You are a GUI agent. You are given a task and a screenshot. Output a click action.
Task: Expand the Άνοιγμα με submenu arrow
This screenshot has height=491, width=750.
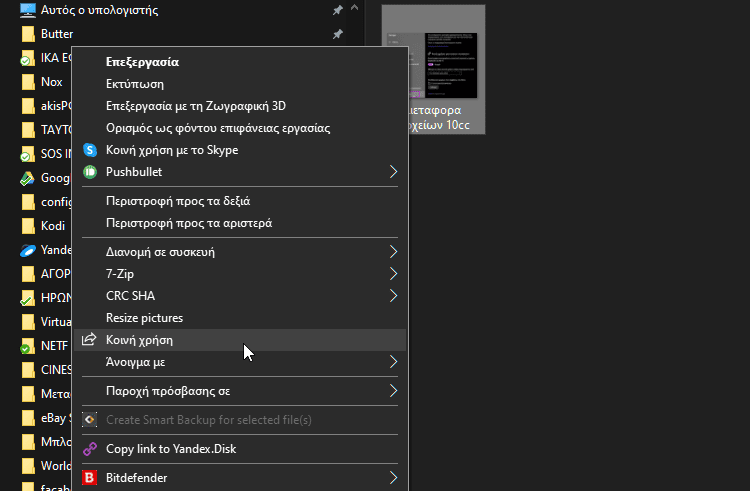coord(393,362)
